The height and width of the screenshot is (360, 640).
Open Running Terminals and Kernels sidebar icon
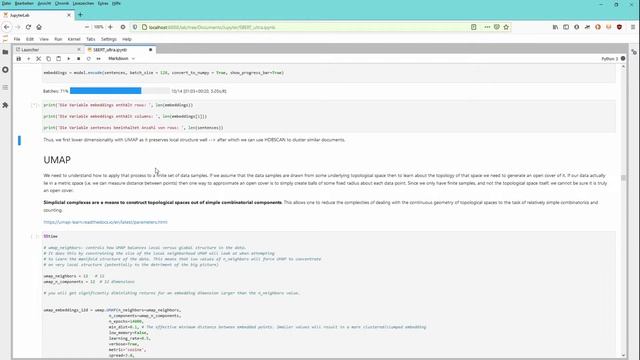[5, 70]
